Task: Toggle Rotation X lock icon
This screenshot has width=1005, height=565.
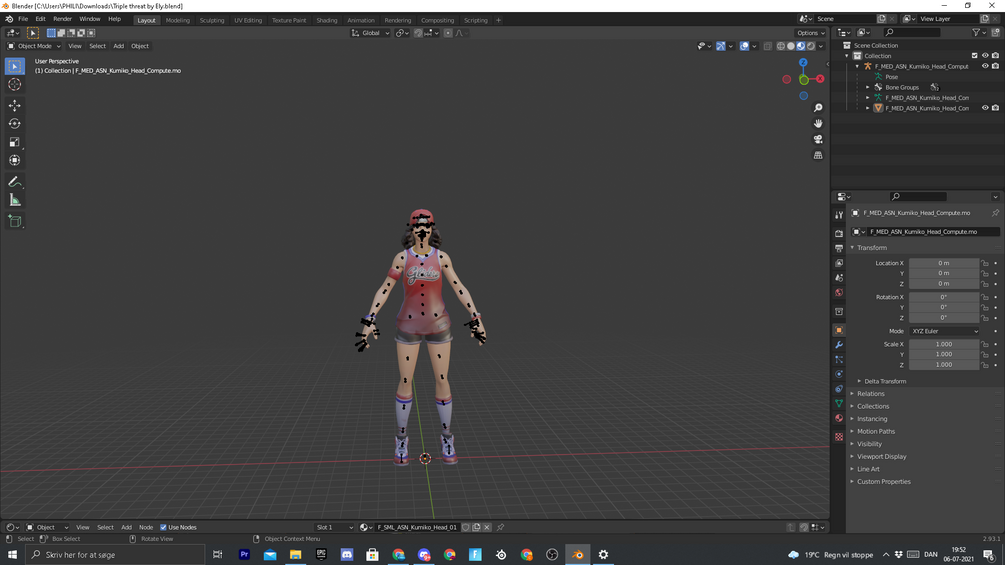Action: 985,297
